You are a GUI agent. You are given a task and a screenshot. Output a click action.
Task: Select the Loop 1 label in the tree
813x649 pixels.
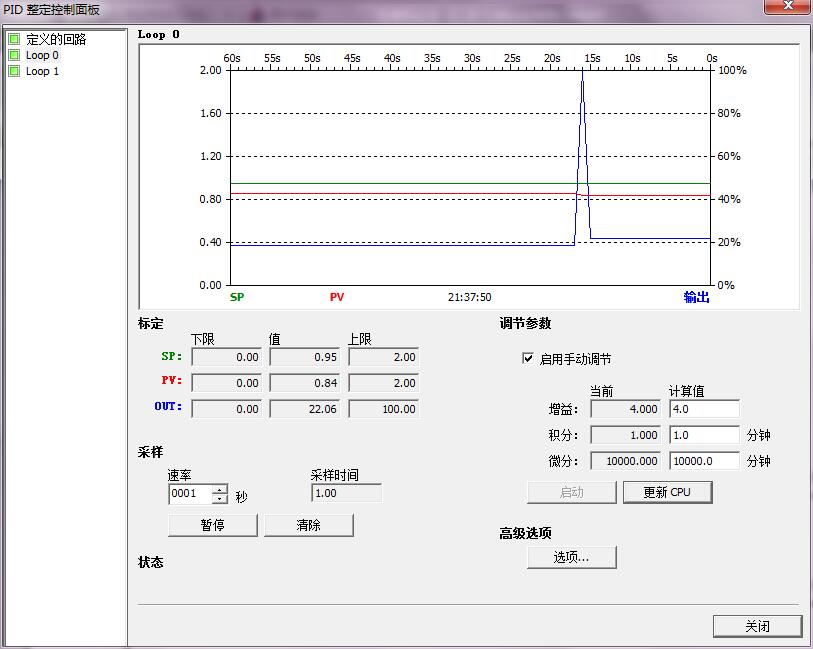pos(42,71)
